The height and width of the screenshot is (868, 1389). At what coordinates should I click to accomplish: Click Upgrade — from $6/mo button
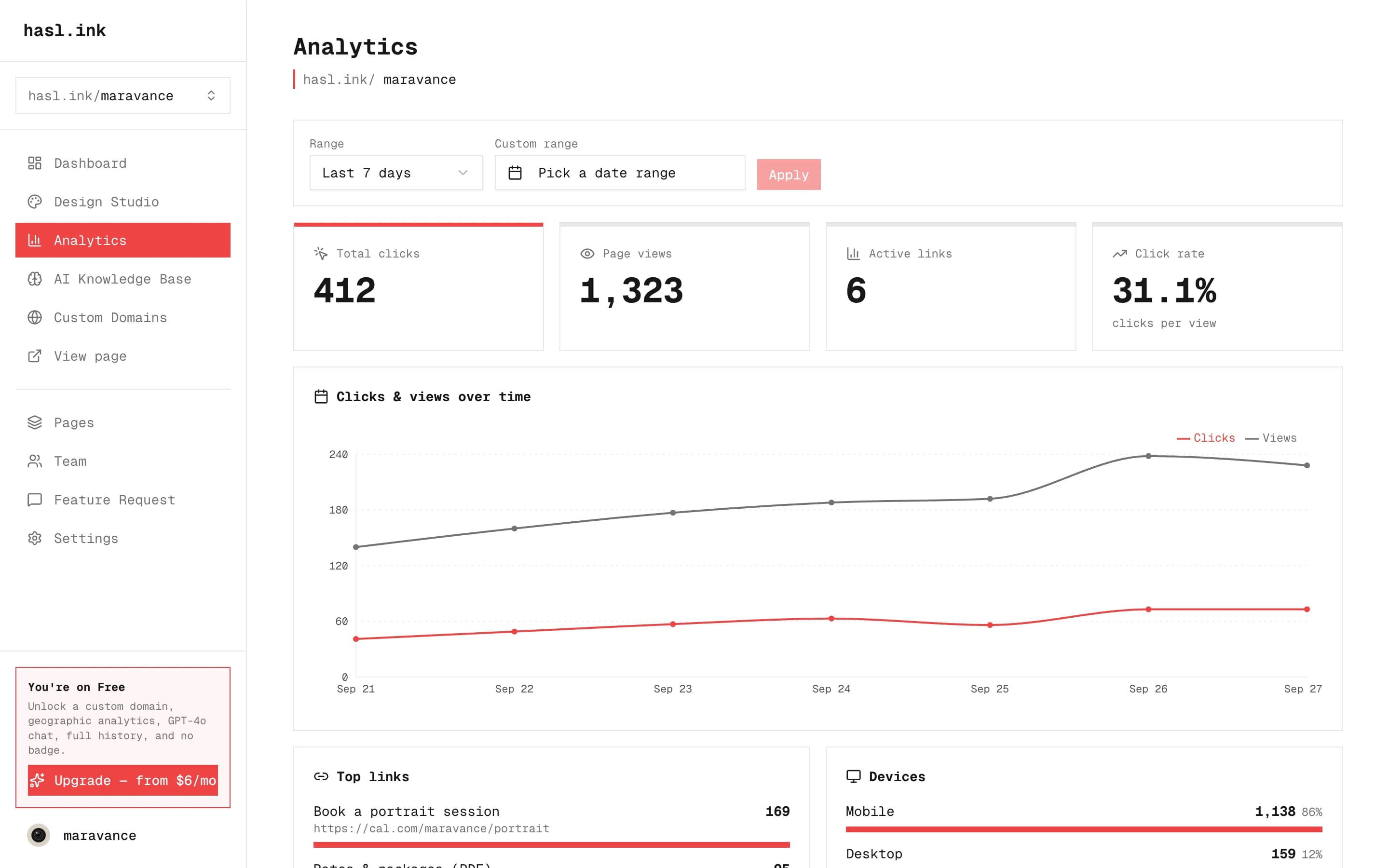click(123, 780)
